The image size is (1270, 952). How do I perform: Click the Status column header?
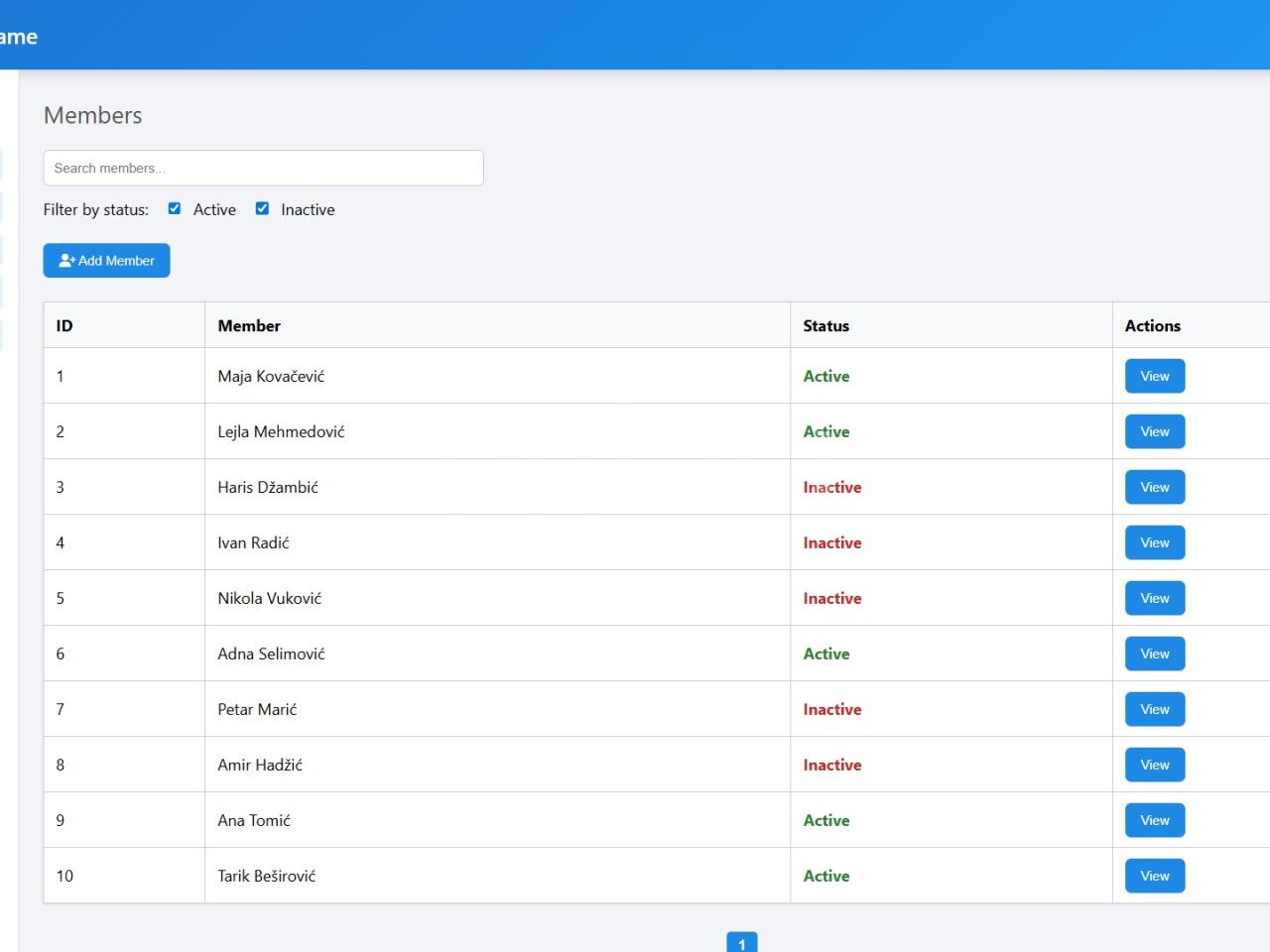click(x=825, y=326)
